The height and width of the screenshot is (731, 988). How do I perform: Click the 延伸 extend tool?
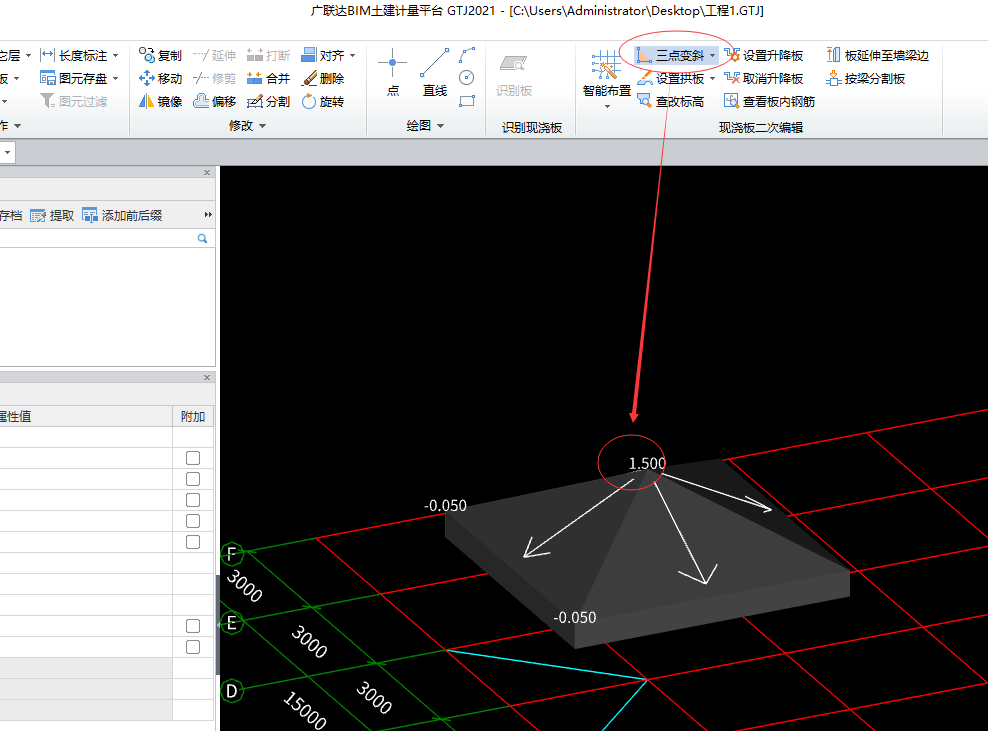point(214,55)
